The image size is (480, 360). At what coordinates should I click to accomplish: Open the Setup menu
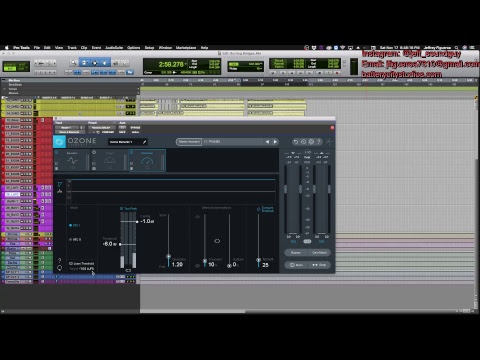pos(149,48)
